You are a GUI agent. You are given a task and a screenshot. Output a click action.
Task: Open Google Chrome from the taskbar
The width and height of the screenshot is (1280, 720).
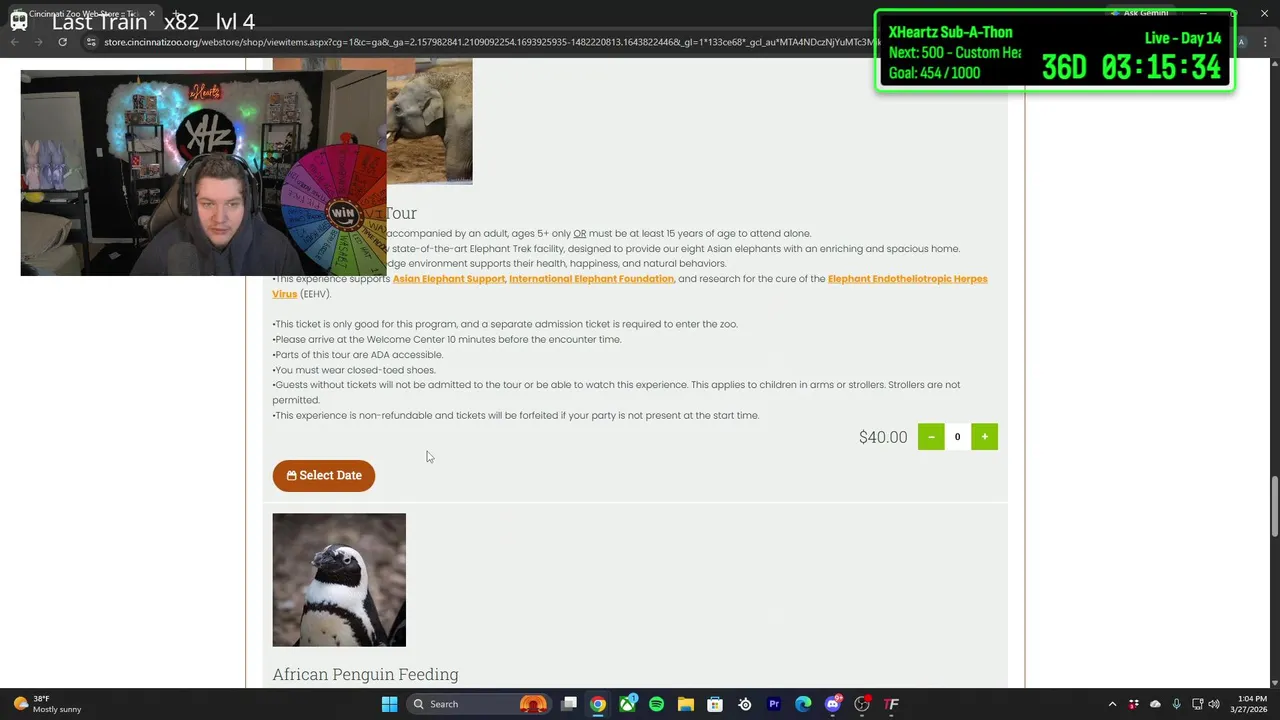click(x=597, y=704)
